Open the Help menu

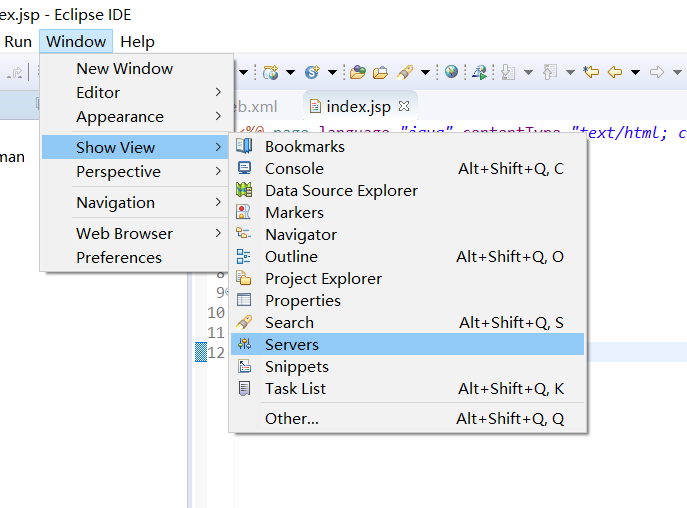137,42
